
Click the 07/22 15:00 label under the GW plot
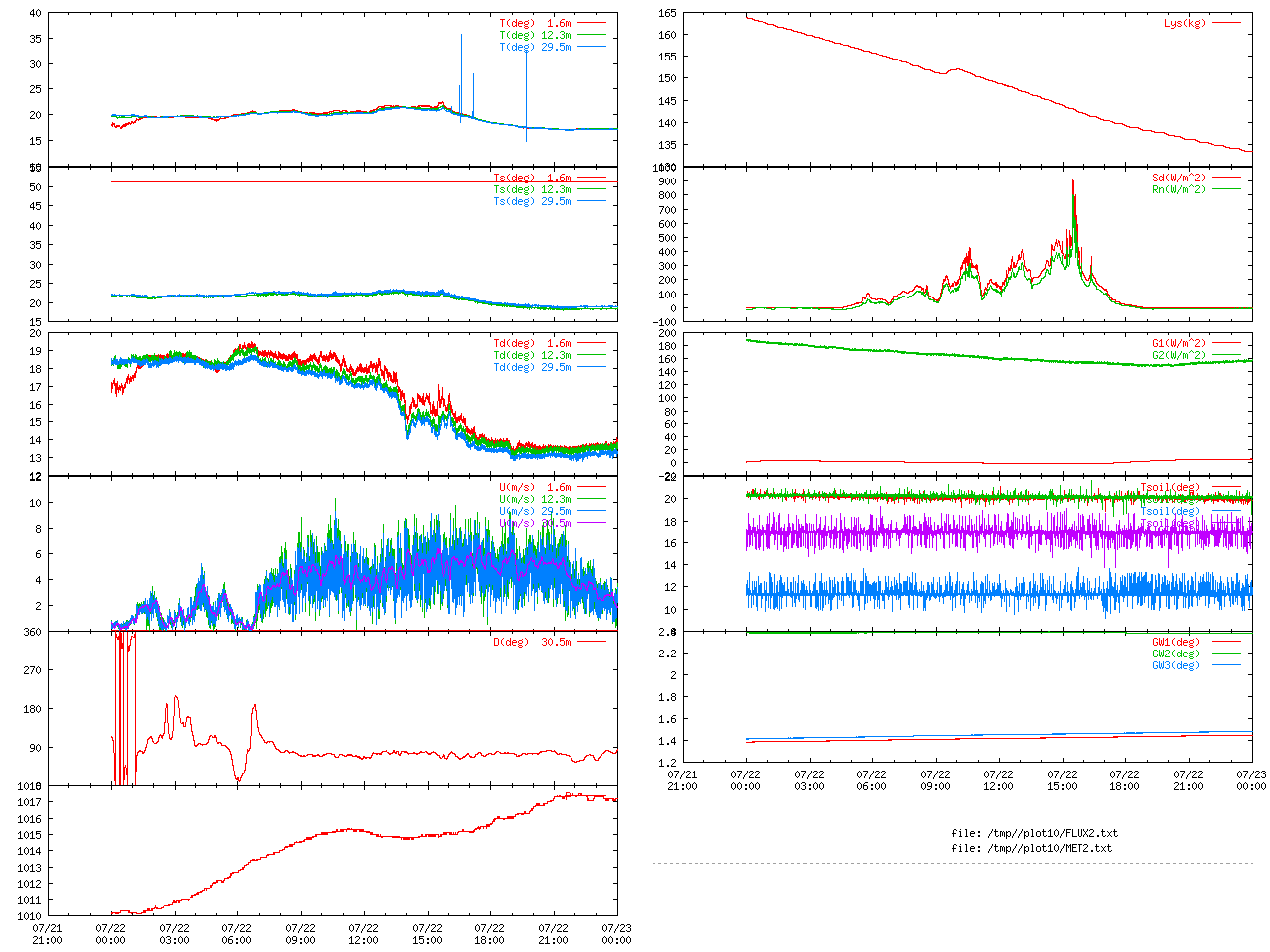click(1062, 780)
